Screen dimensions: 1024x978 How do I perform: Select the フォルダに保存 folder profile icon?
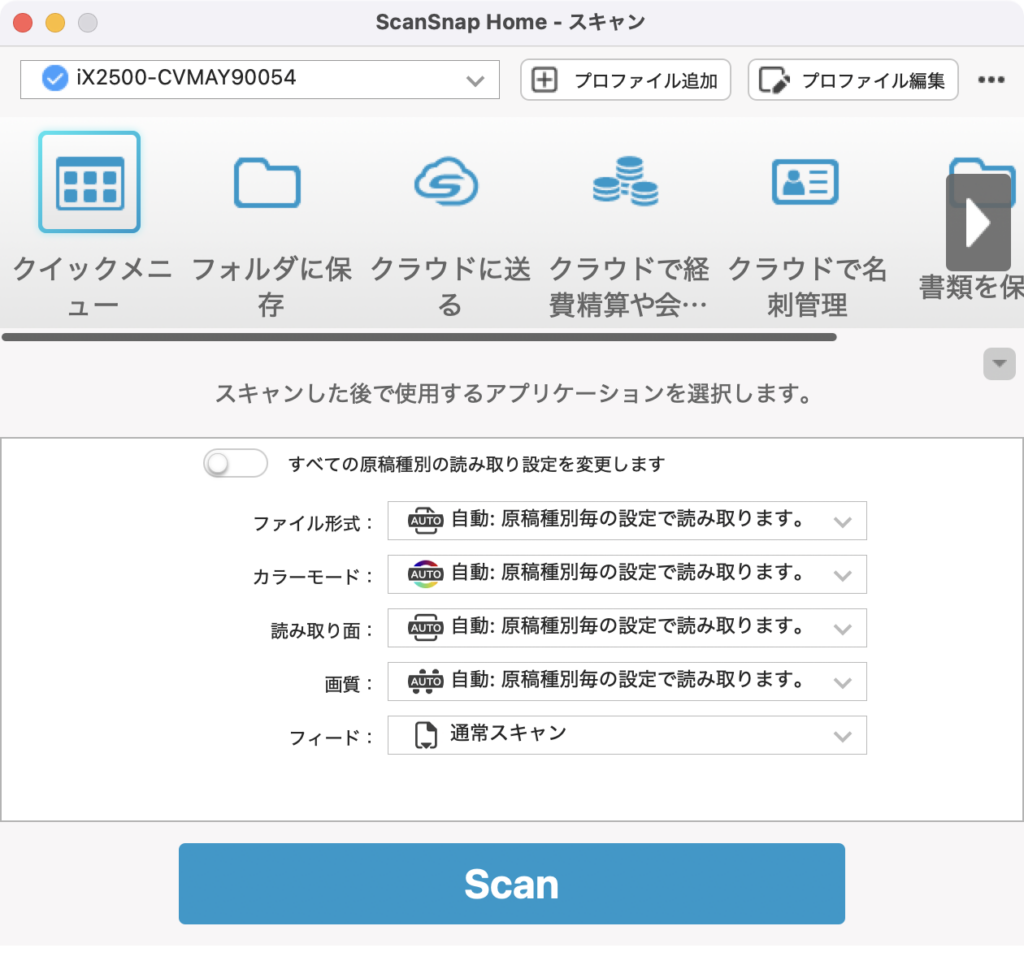coord(267,182)
